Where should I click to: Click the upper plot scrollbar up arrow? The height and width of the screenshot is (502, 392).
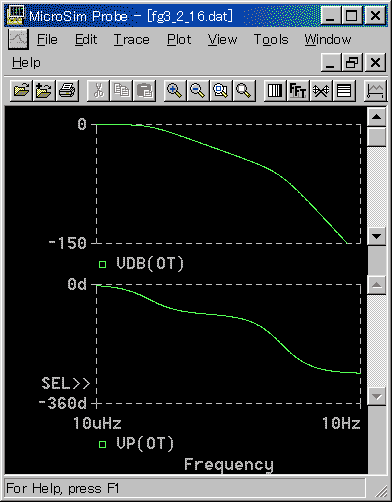tap(377, 117)
